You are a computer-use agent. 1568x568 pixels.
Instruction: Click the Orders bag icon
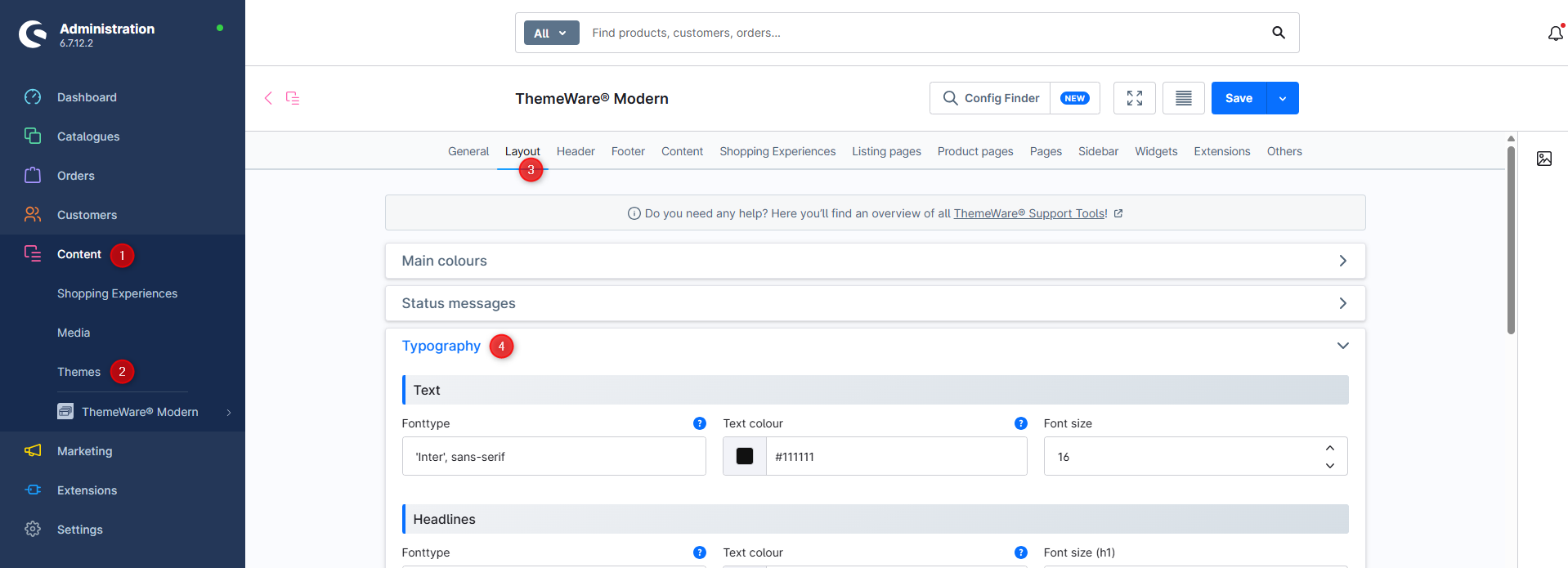point(33,175)
